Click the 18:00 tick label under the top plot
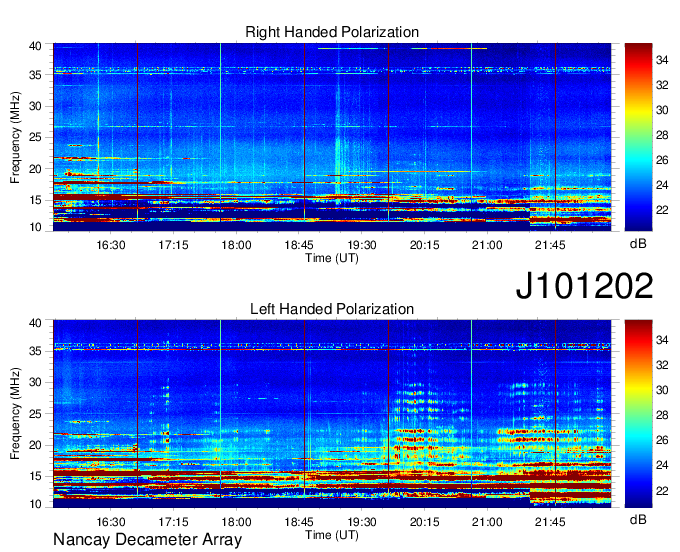The height and width of the screenshot is (552, 680). click(x=236, y=245)
